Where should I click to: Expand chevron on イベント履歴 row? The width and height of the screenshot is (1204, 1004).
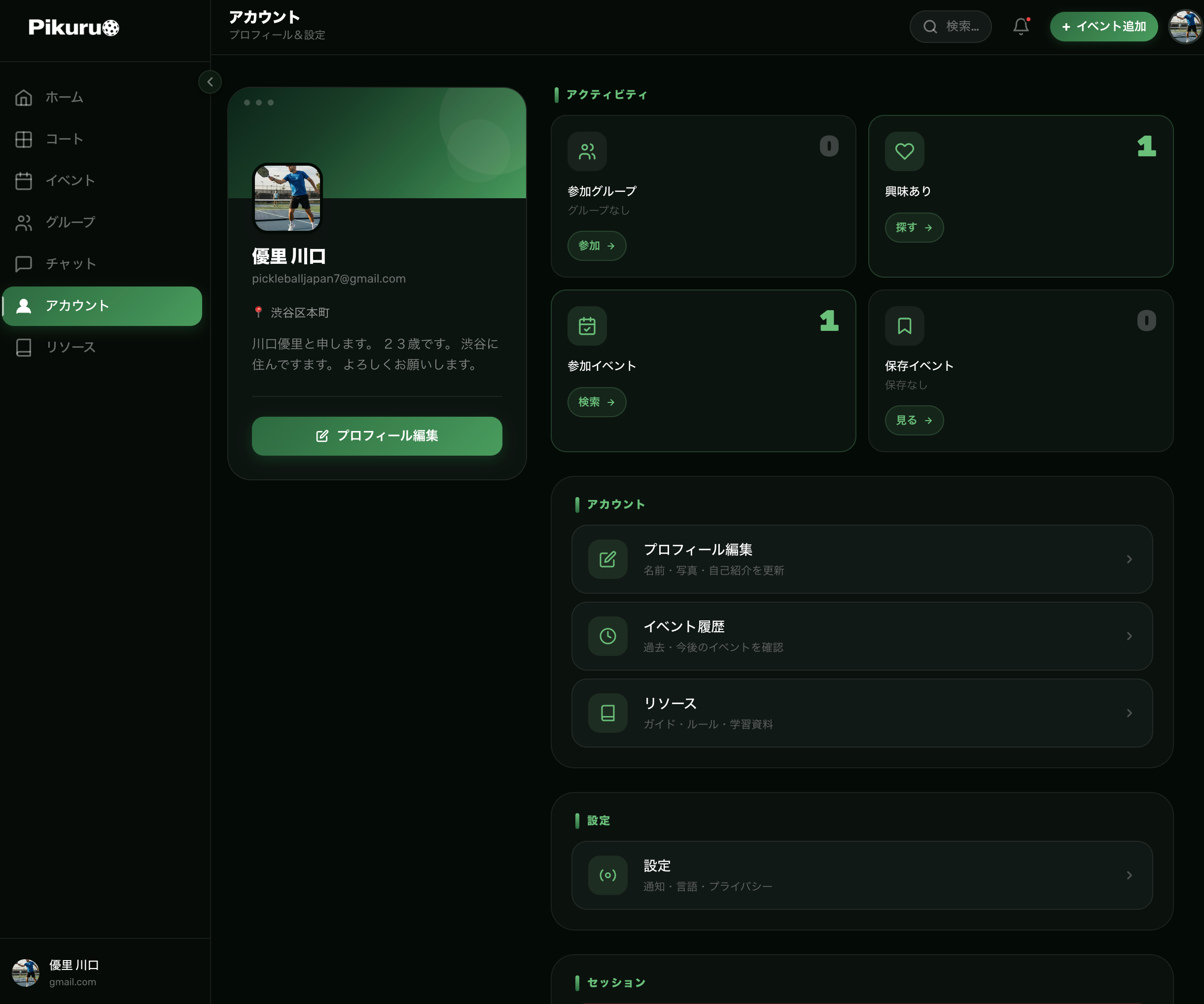[1129, 636]
